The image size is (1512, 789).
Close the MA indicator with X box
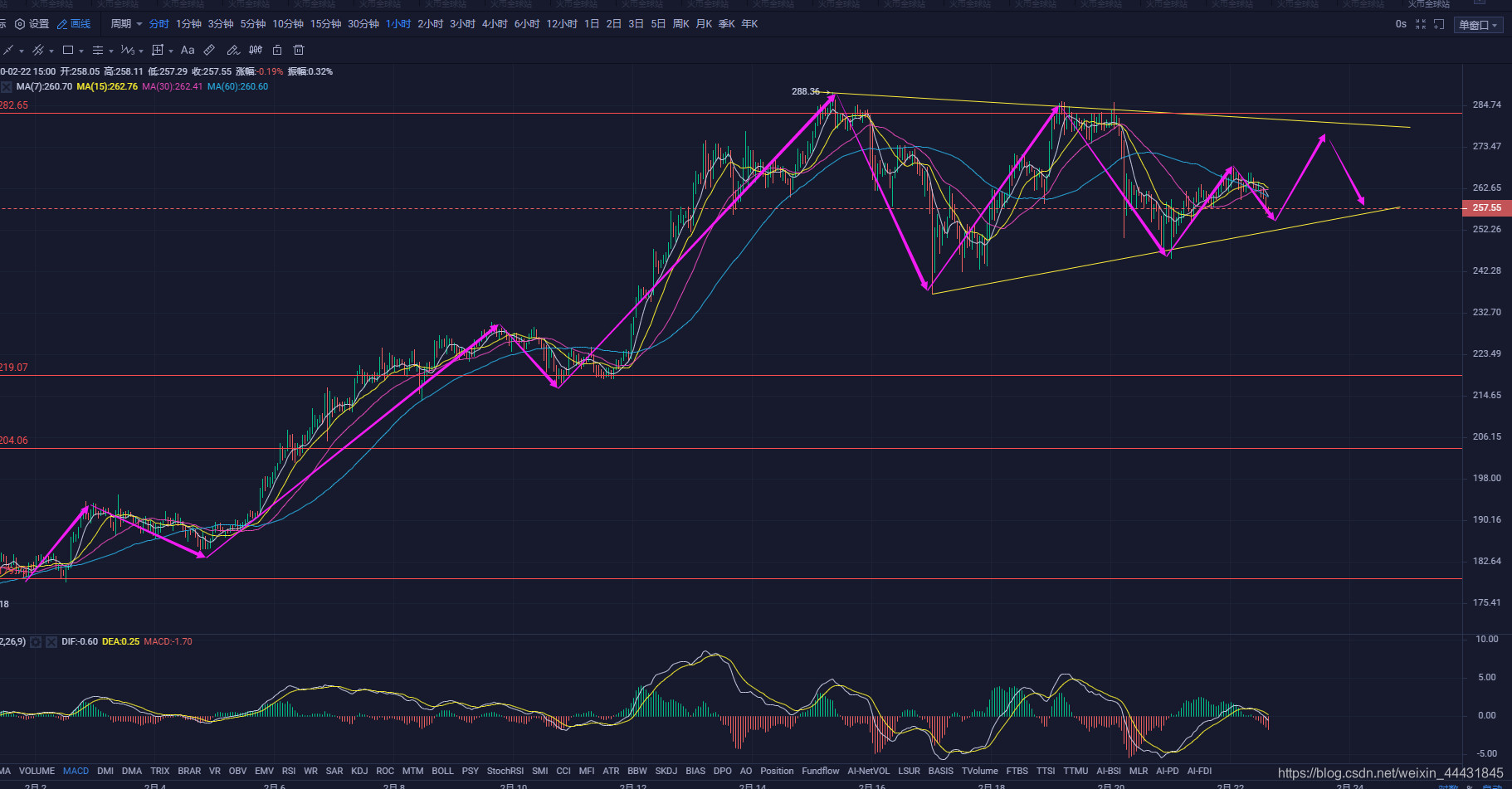(x=6, y=86)
